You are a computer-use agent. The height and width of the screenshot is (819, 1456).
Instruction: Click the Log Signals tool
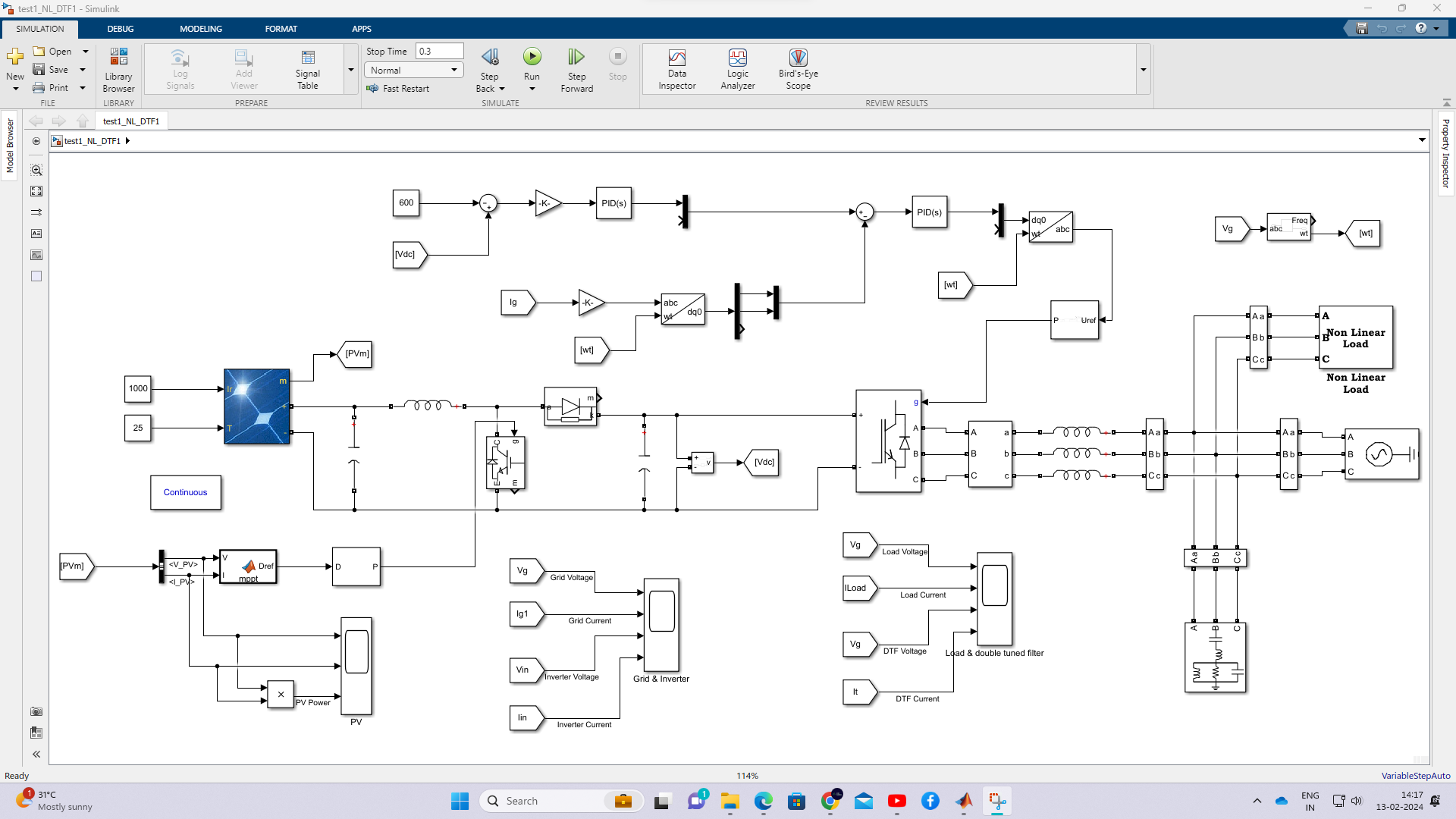pos(180,68)
